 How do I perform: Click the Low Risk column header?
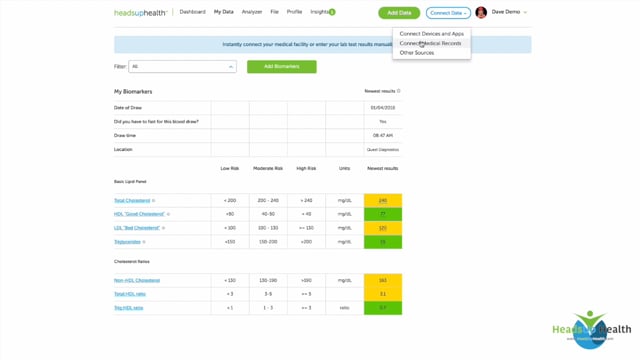coord(230,168)
